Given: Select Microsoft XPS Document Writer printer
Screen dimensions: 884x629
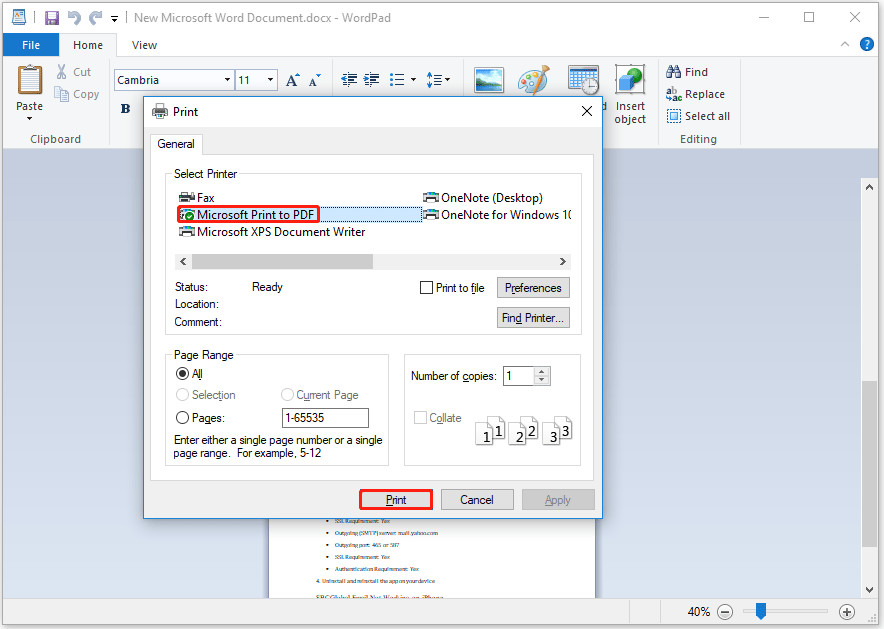Looking at the screenshot, I should 272,232.
